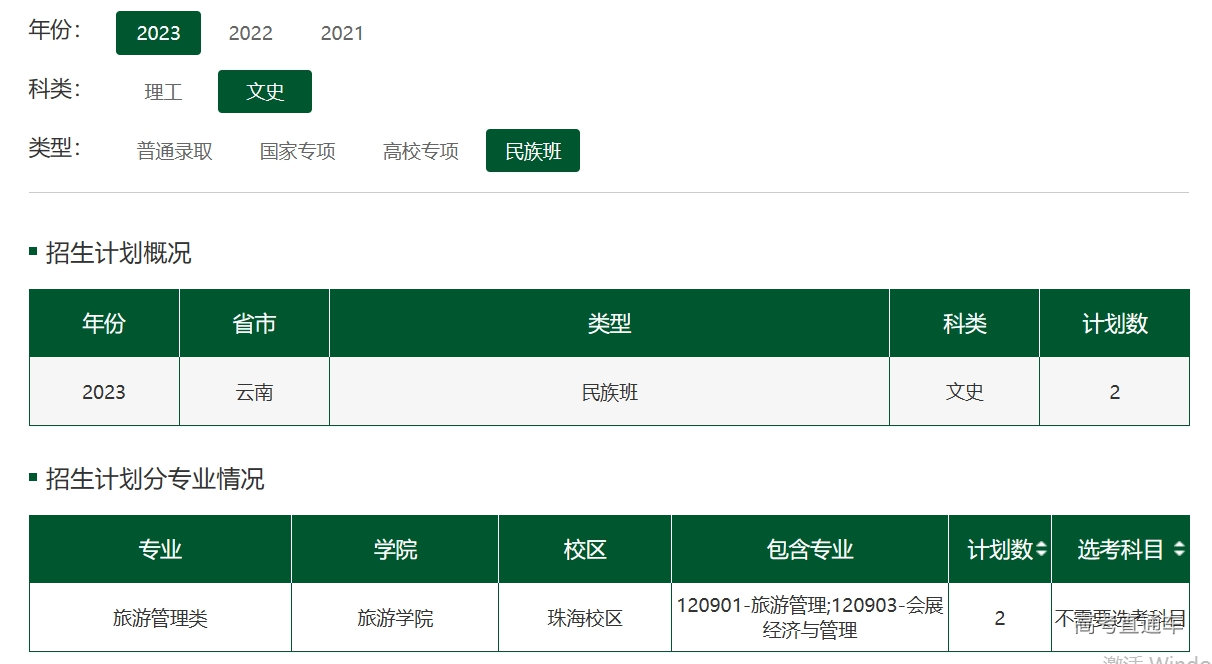Viewport: 1212px width, 664px height.
Task: Click the 年份 header in overview table
Action: [104, 323]
